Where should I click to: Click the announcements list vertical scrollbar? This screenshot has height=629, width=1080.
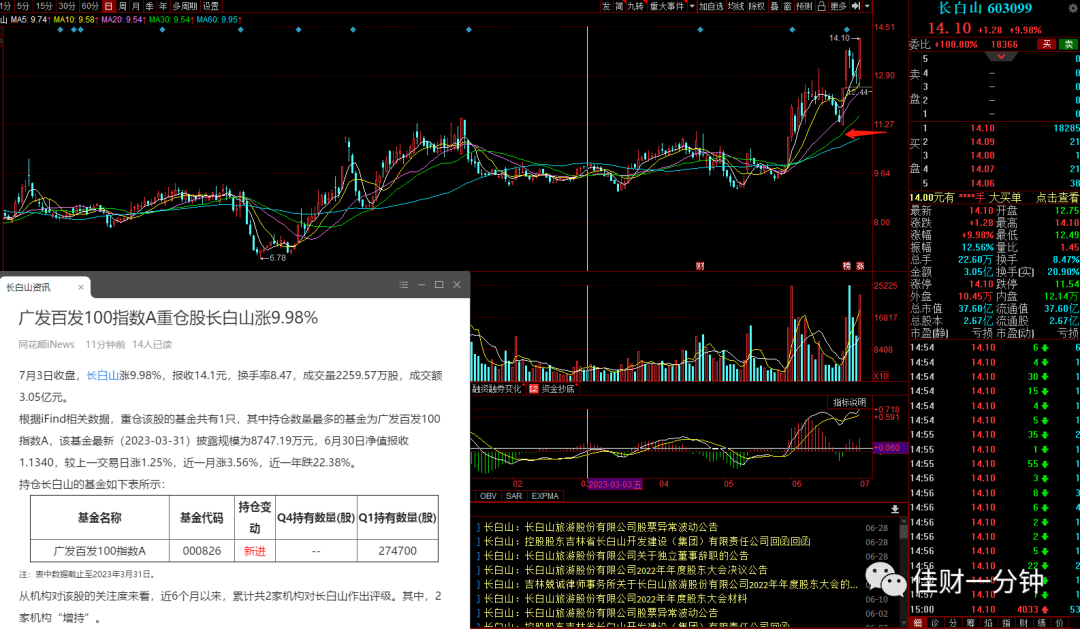point(903,572)
